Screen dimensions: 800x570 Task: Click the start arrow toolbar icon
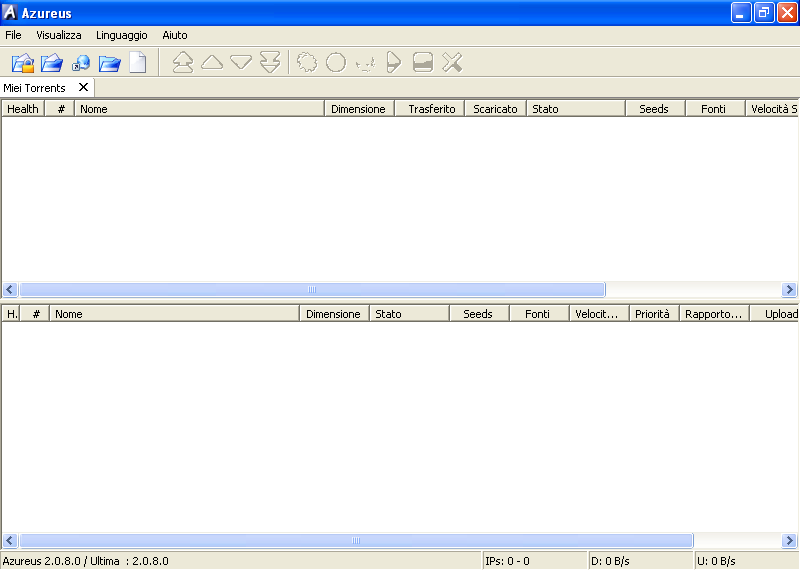click(393, 62)
